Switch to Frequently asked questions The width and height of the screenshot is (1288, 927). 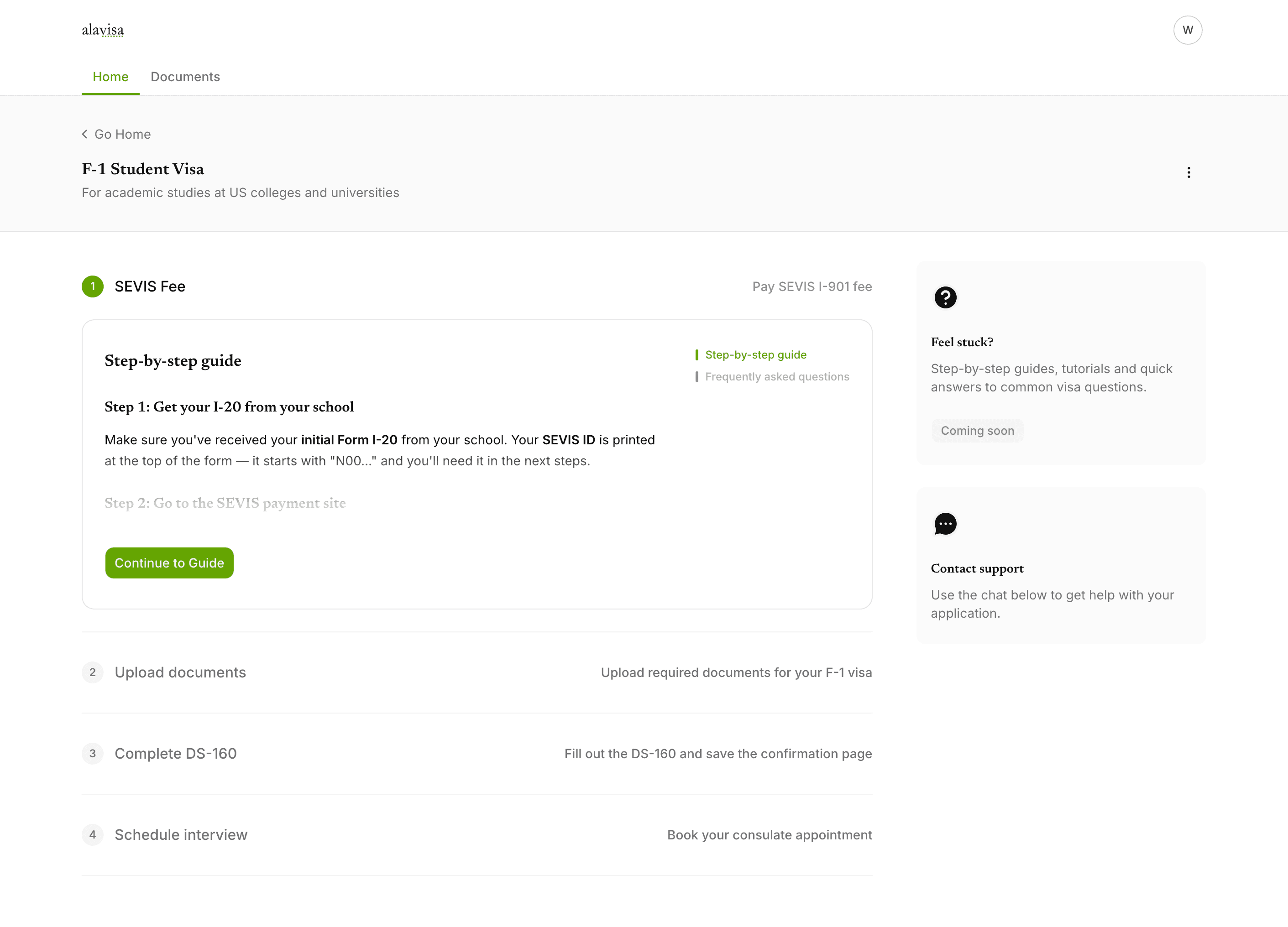pyautogui.click(x=777, y=376)
